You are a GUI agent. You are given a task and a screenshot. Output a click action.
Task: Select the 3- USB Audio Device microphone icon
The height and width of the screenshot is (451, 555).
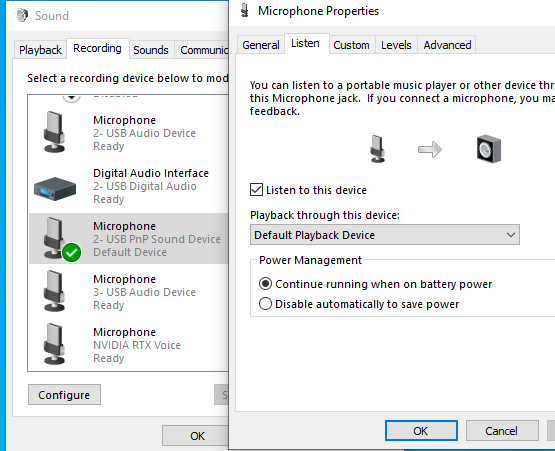click(x=54, y=291)
